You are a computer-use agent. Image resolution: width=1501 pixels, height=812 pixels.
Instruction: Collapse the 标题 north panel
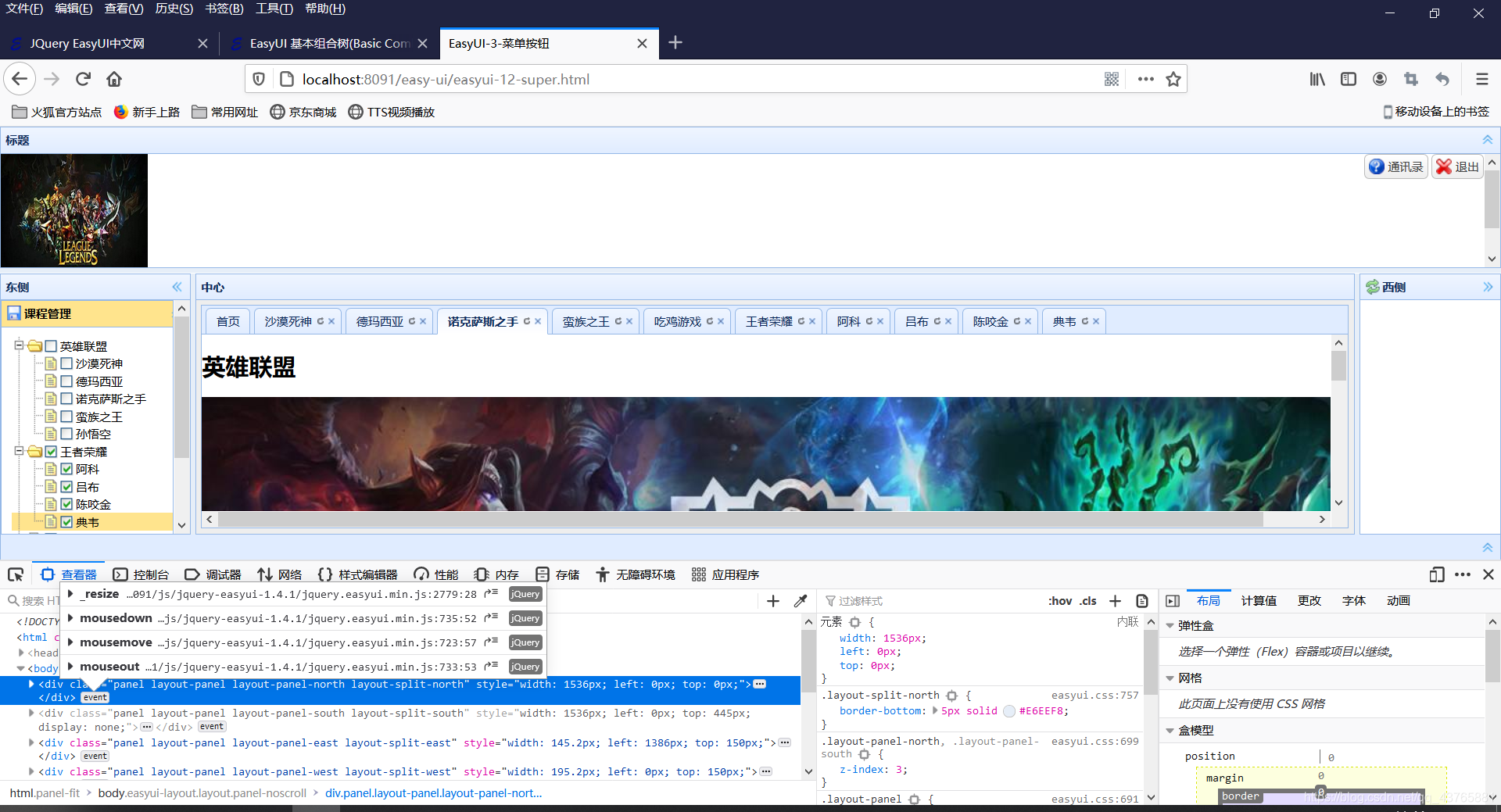[x=1488, y=140]
